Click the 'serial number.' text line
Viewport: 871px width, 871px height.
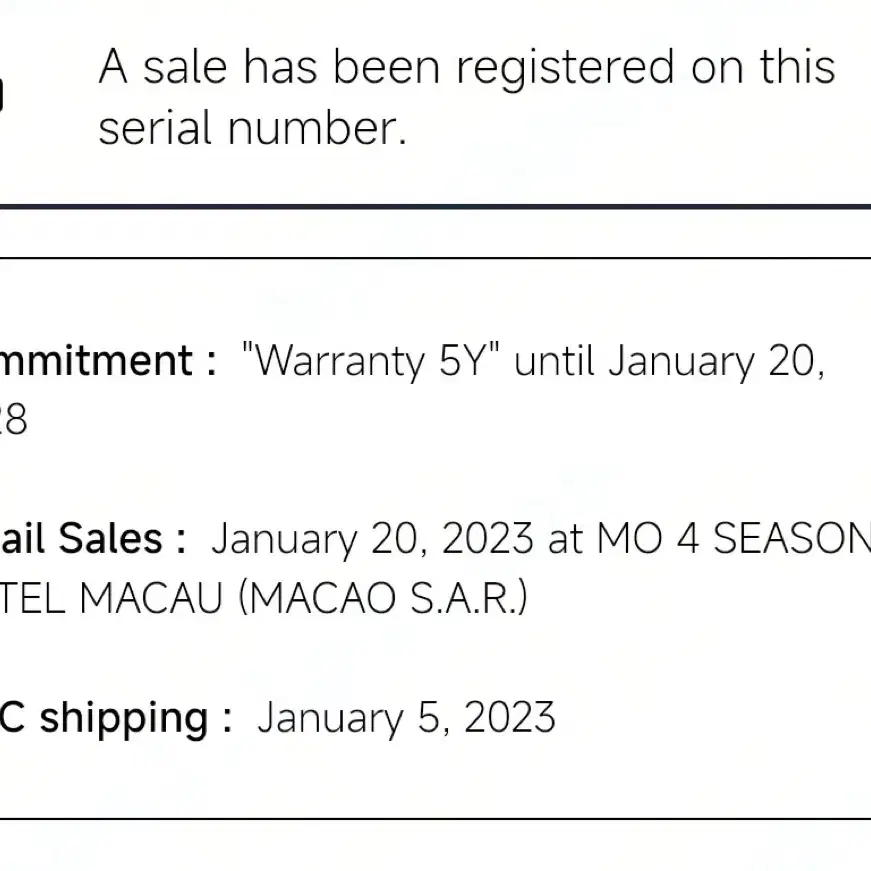pos(253,128)
